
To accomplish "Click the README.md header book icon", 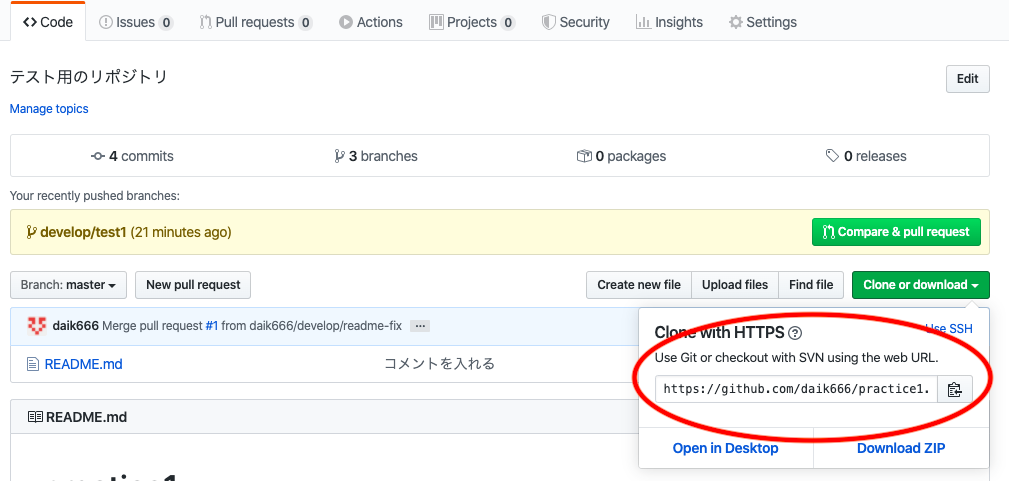I will tap(35, 417).
